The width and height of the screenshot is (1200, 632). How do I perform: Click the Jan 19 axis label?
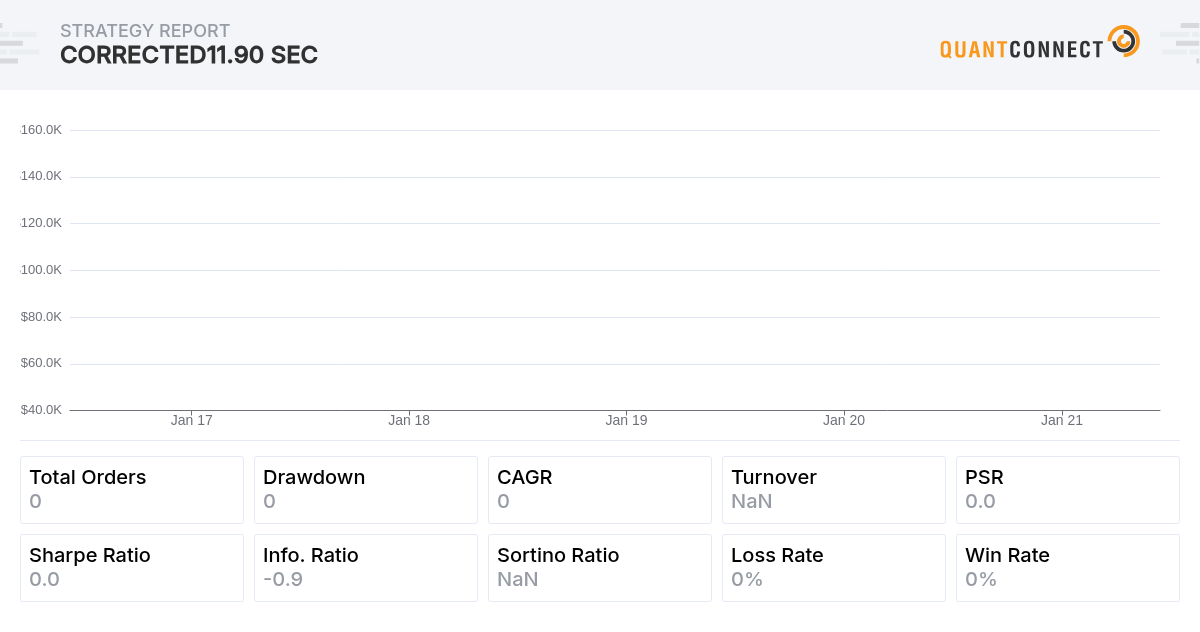pos(626,420)
